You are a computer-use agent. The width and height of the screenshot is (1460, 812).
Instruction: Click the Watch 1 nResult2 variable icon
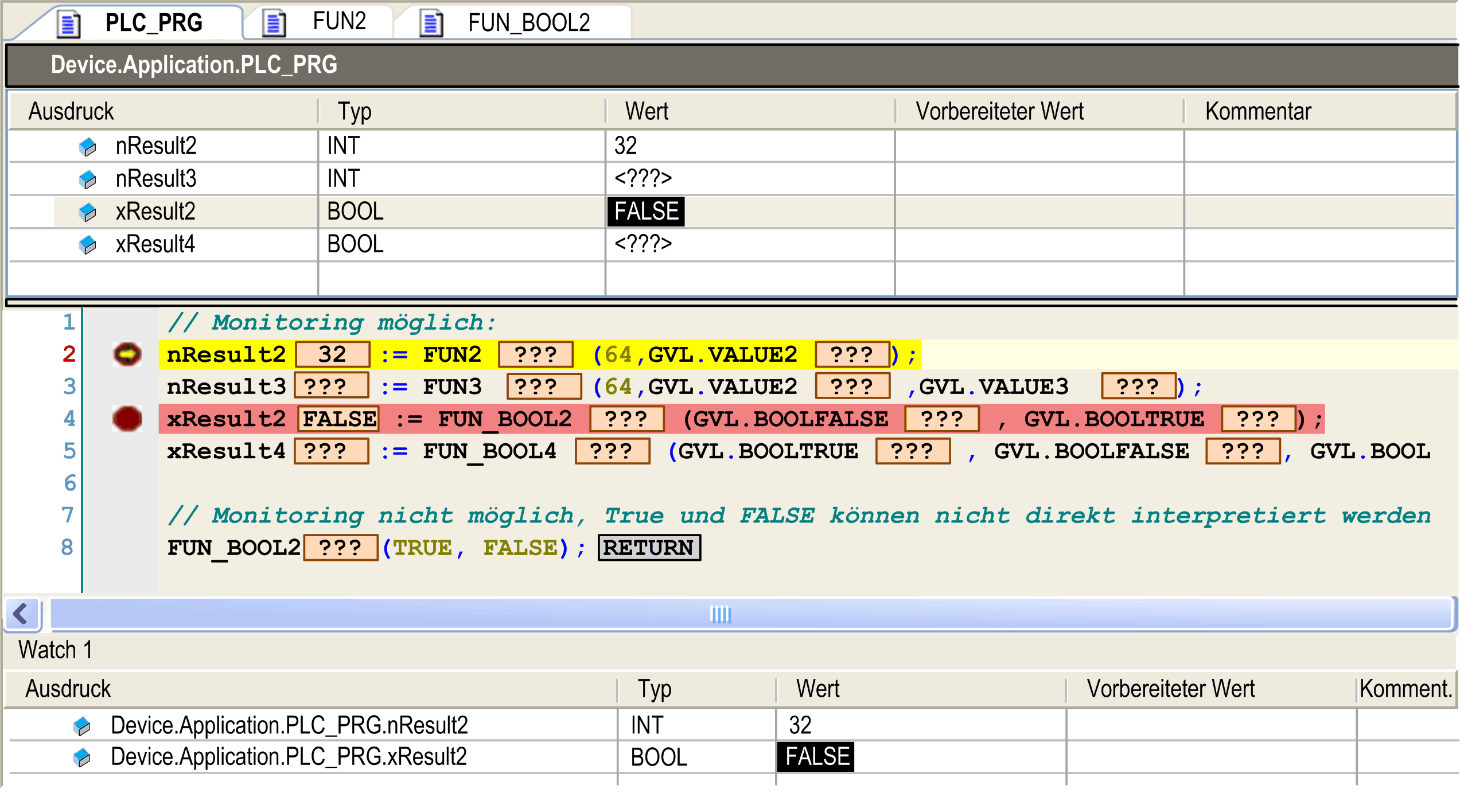pyautogui.click(x=82, y=726)
